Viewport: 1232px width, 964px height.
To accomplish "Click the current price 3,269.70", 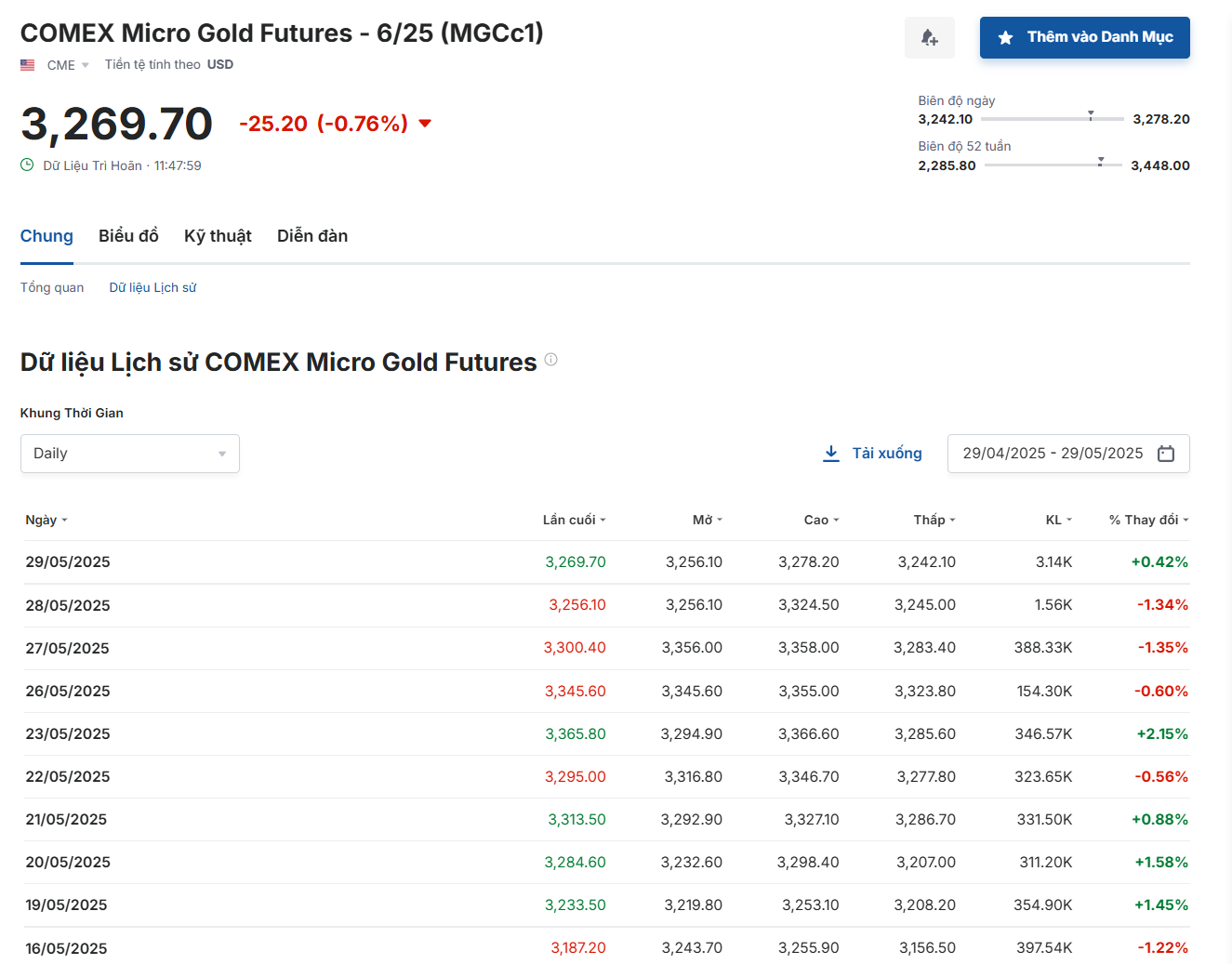I will pyautogui.click(x=117, y=124).
